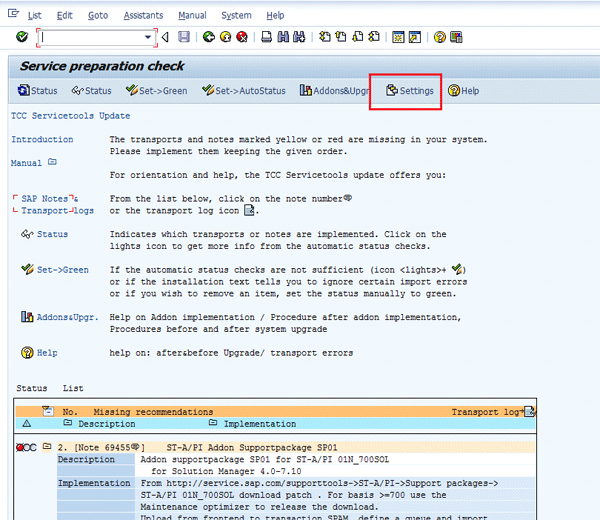
Task: Open Addons&Upgr toolbar button
Action: tap(335, 91)
